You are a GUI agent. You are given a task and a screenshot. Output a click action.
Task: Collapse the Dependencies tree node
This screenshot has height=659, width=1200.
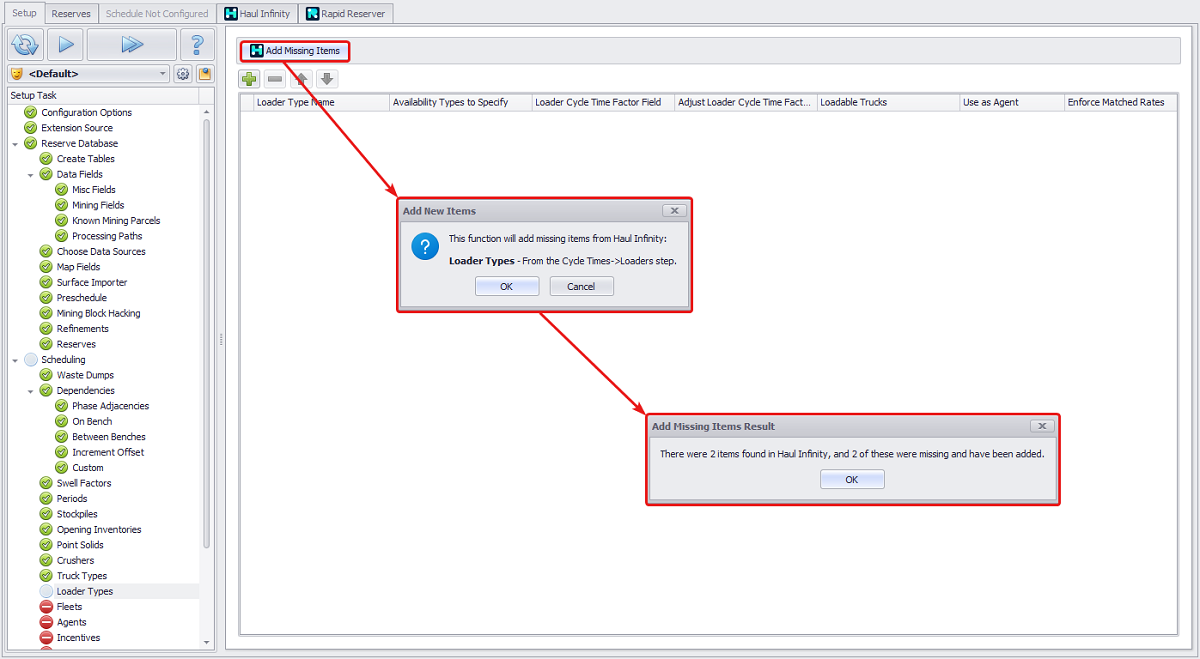click(30, 391)
